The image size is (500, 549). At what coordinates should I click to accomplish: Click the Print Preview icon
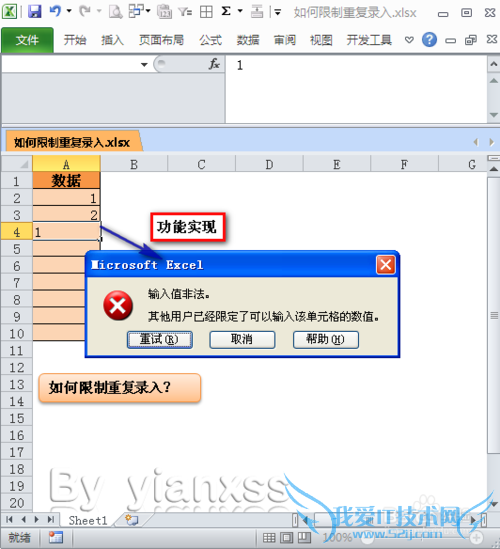point(115,12)
